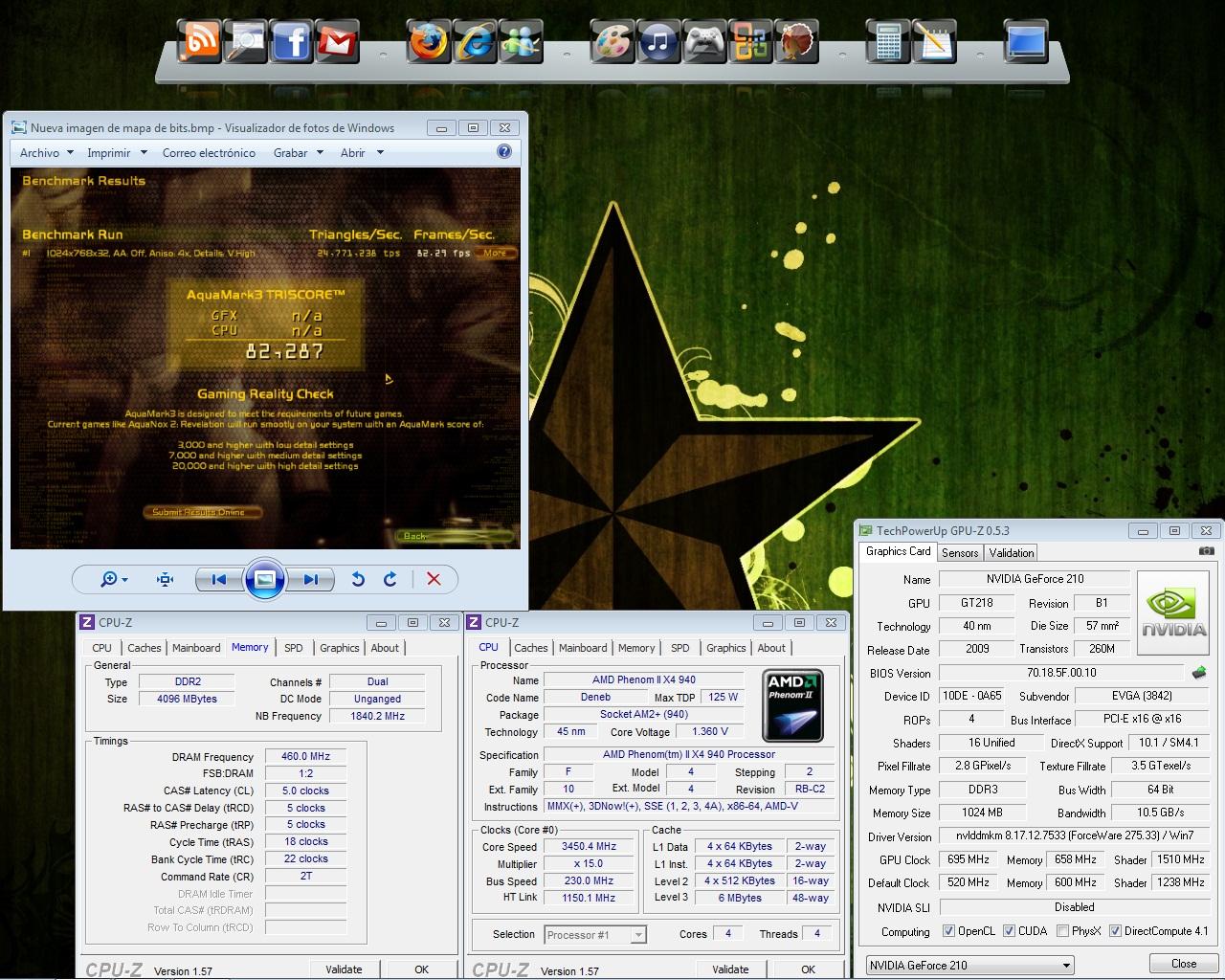Viewport: 1225px width, 980px height.
Task: Click OK in CPU-Z processor window
Action: (x=809, y=969)
